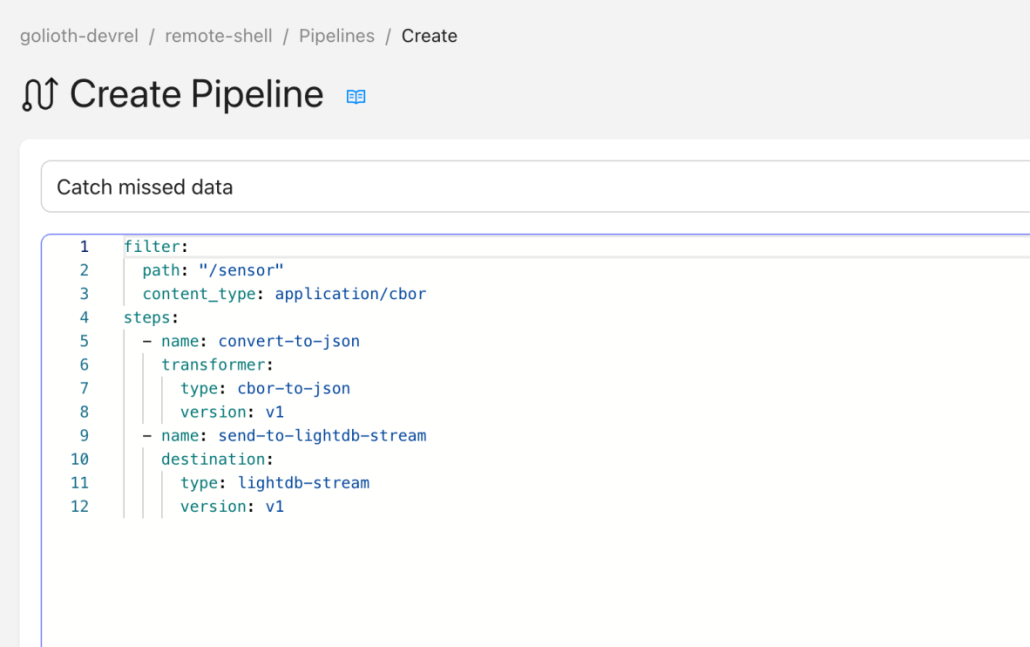
Task: Click the filter: line in editor
Action: pyautogui.click(x=156, y=246)
